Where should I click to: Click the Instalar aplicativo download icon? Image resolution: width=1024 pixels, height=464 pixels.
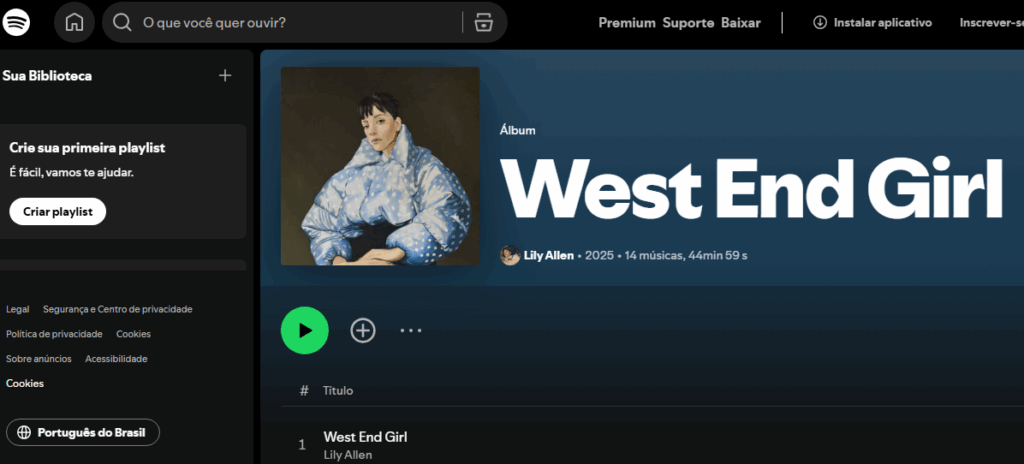pos(820,23)
